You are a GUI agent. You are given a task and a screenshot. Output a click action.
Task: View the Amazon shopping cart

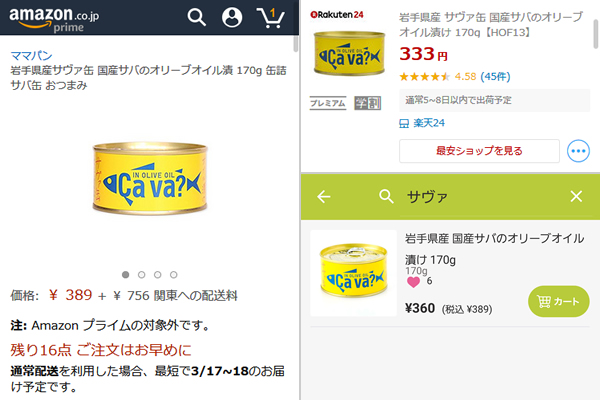(270, 17)
